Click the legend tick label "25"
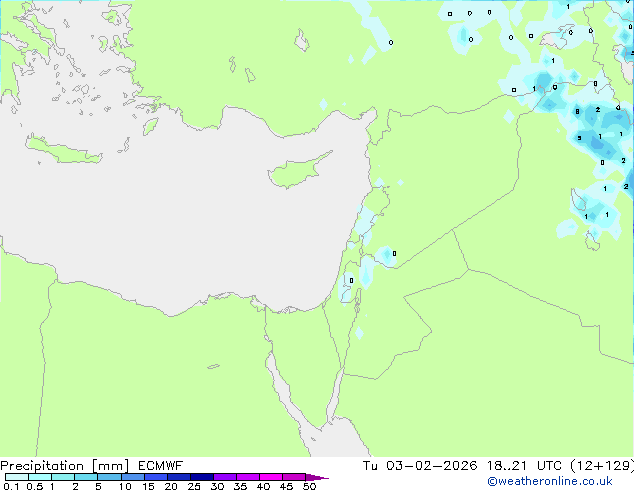Screen dimensions: 634x490 pyautogui.click(x=194, y=486)
